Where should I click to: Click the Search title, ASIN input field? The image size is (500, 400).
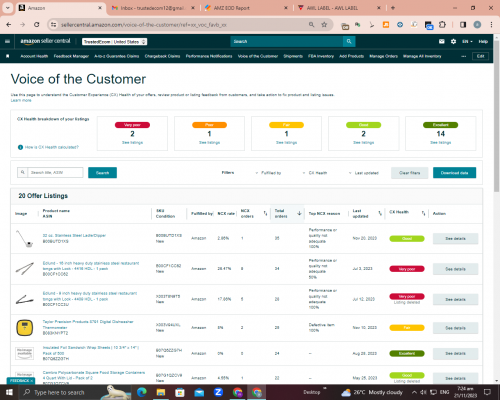click(x=55, y=172)
